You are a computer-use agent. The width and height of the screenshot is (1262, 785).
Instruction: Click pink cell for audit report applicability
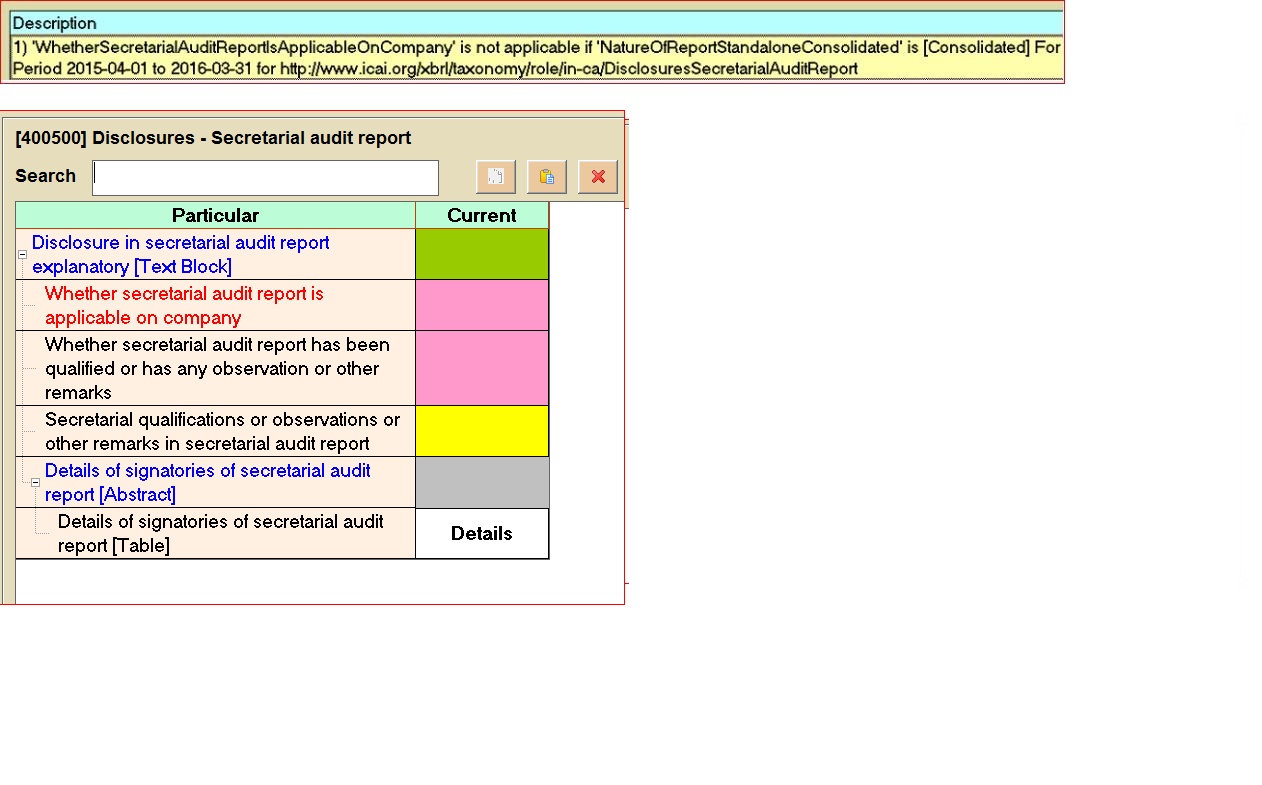click(x=481, y=305)
